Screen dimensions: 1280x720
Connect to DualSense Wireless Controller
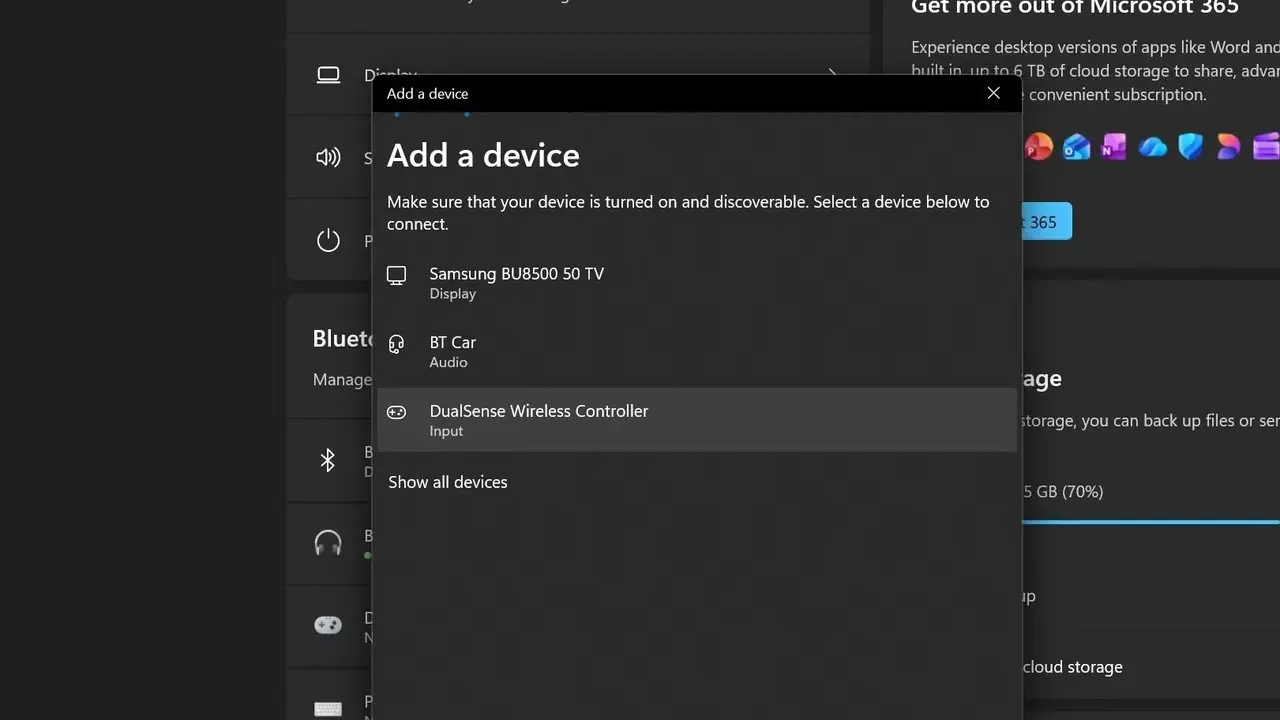pos(697,420)
